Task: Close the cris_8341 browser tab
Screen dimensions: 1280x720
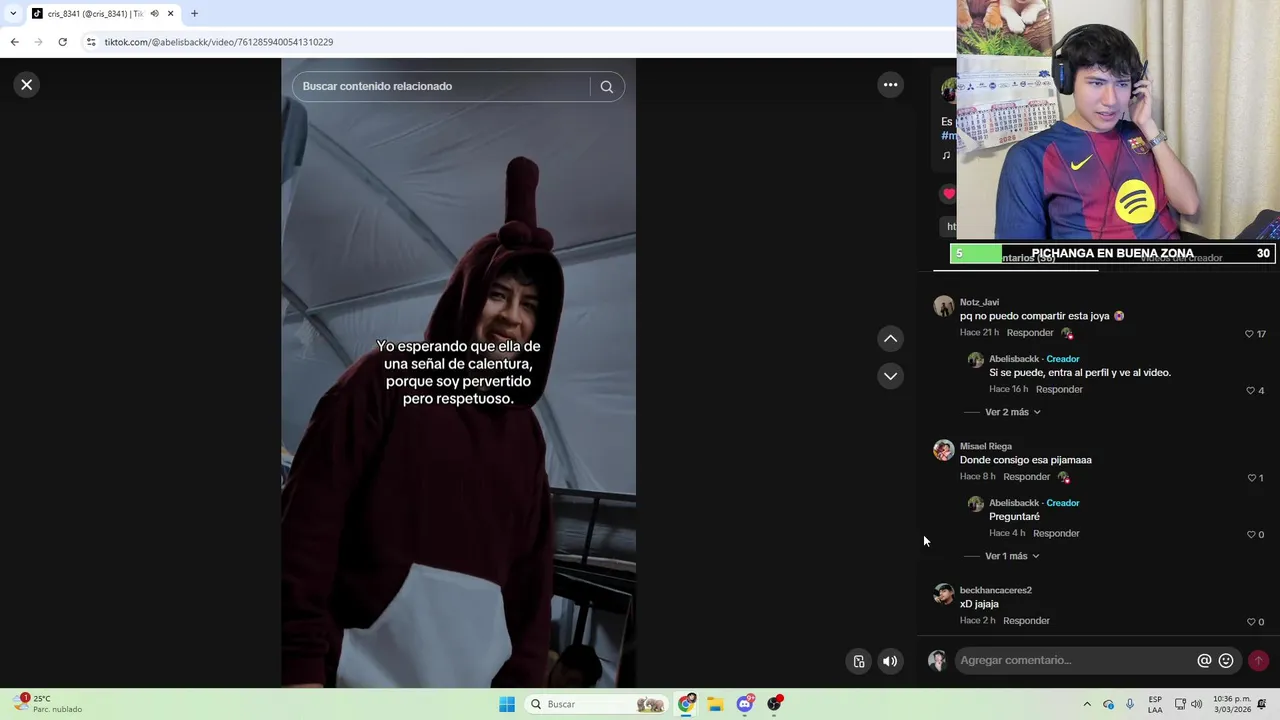Action: [170, 14]
